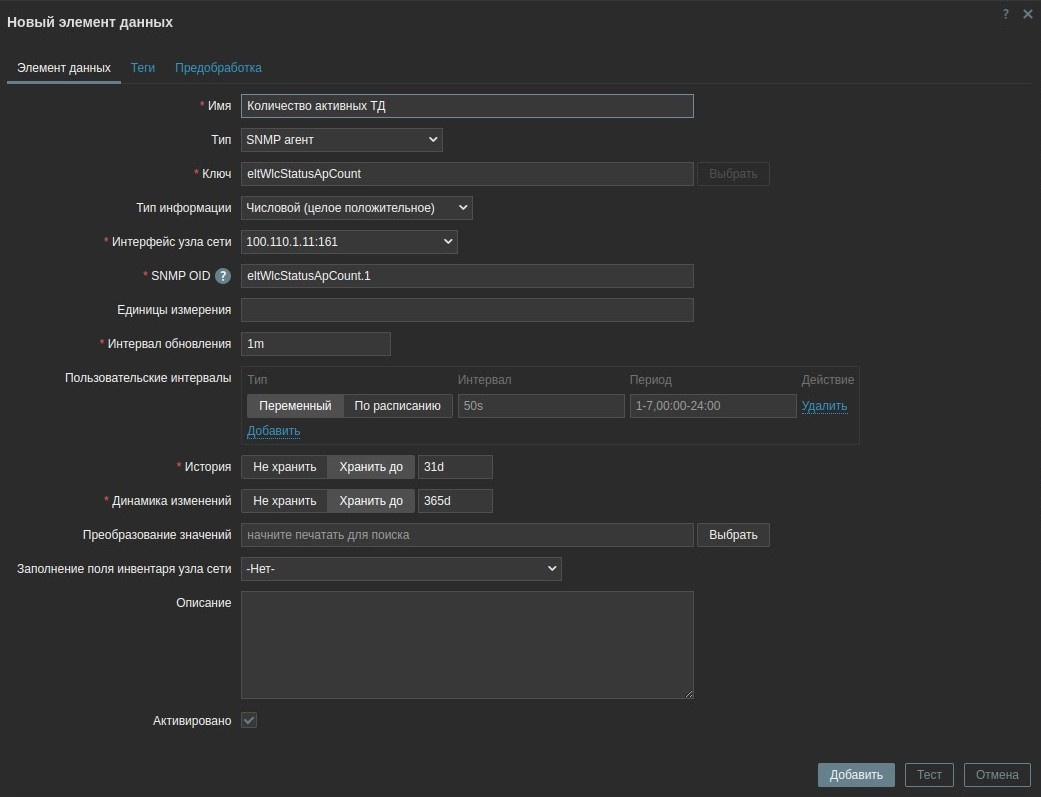Choose Хранить до for Динамика изменений
1041x797 pixels.
pos(371,501)
